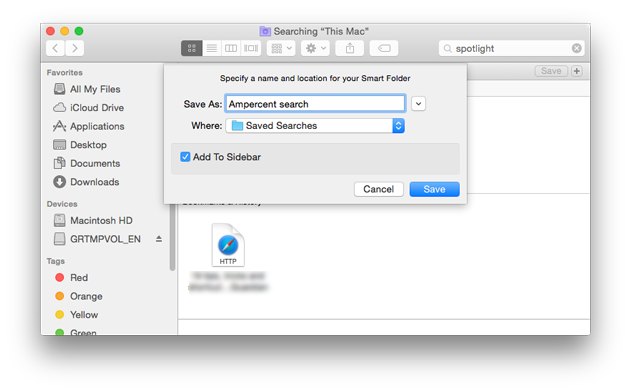This screenshot has width=630, height=392.
Task: Open Desktop in sidebar
Action: pos(80,145)
